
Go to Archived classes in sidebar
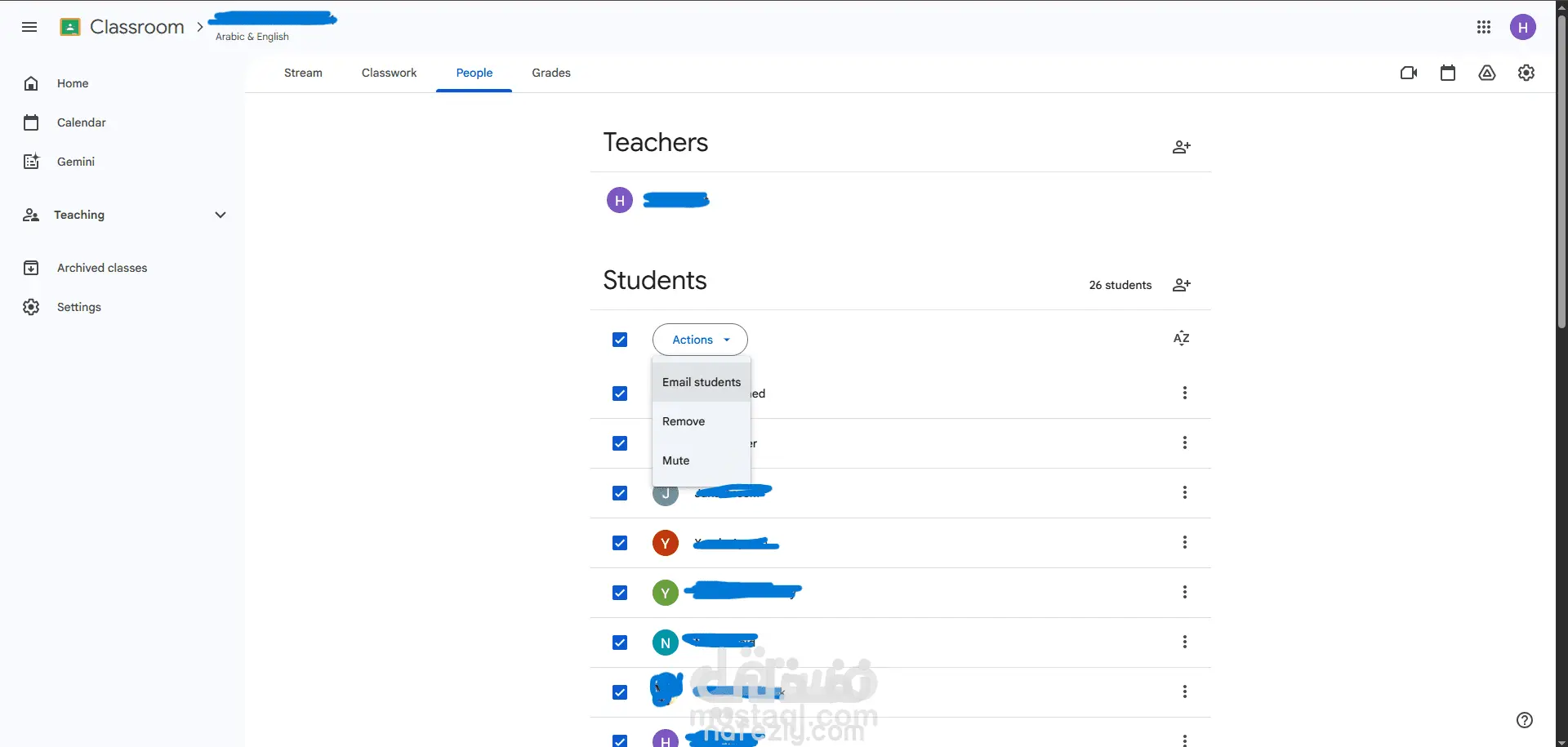click(102, 268)
